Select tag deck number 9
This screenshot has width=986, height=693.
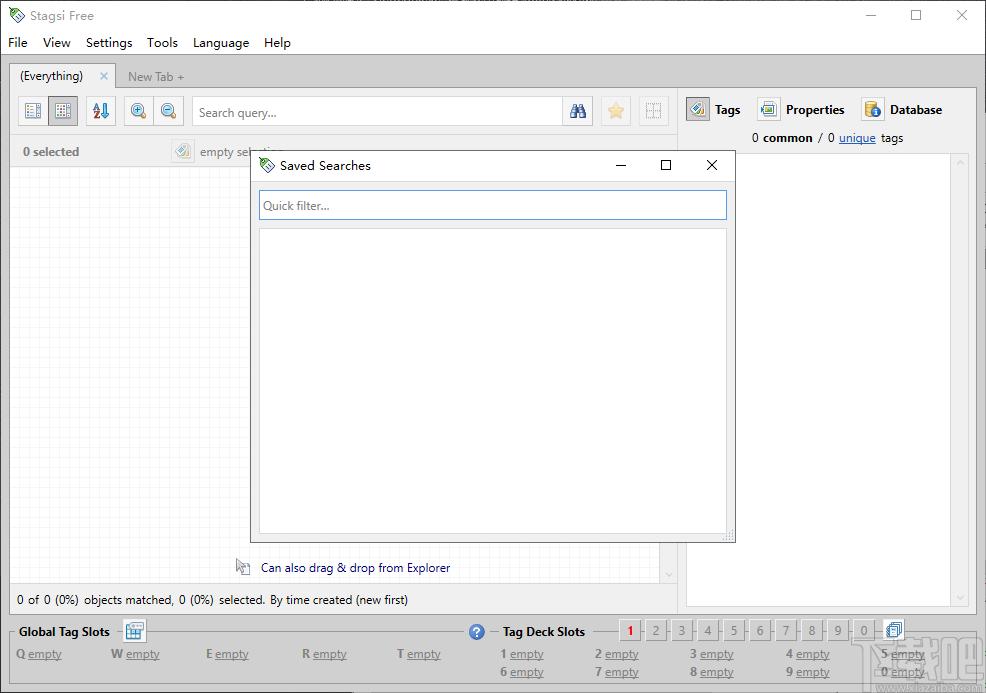[838, 631]
